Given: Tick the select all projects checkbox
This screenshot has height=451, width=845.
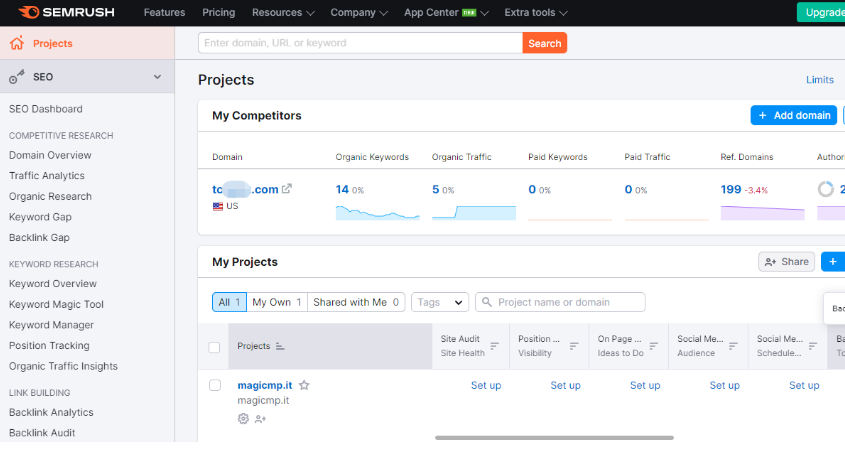Looking at the screenshot, I should (x=214, y=347).
